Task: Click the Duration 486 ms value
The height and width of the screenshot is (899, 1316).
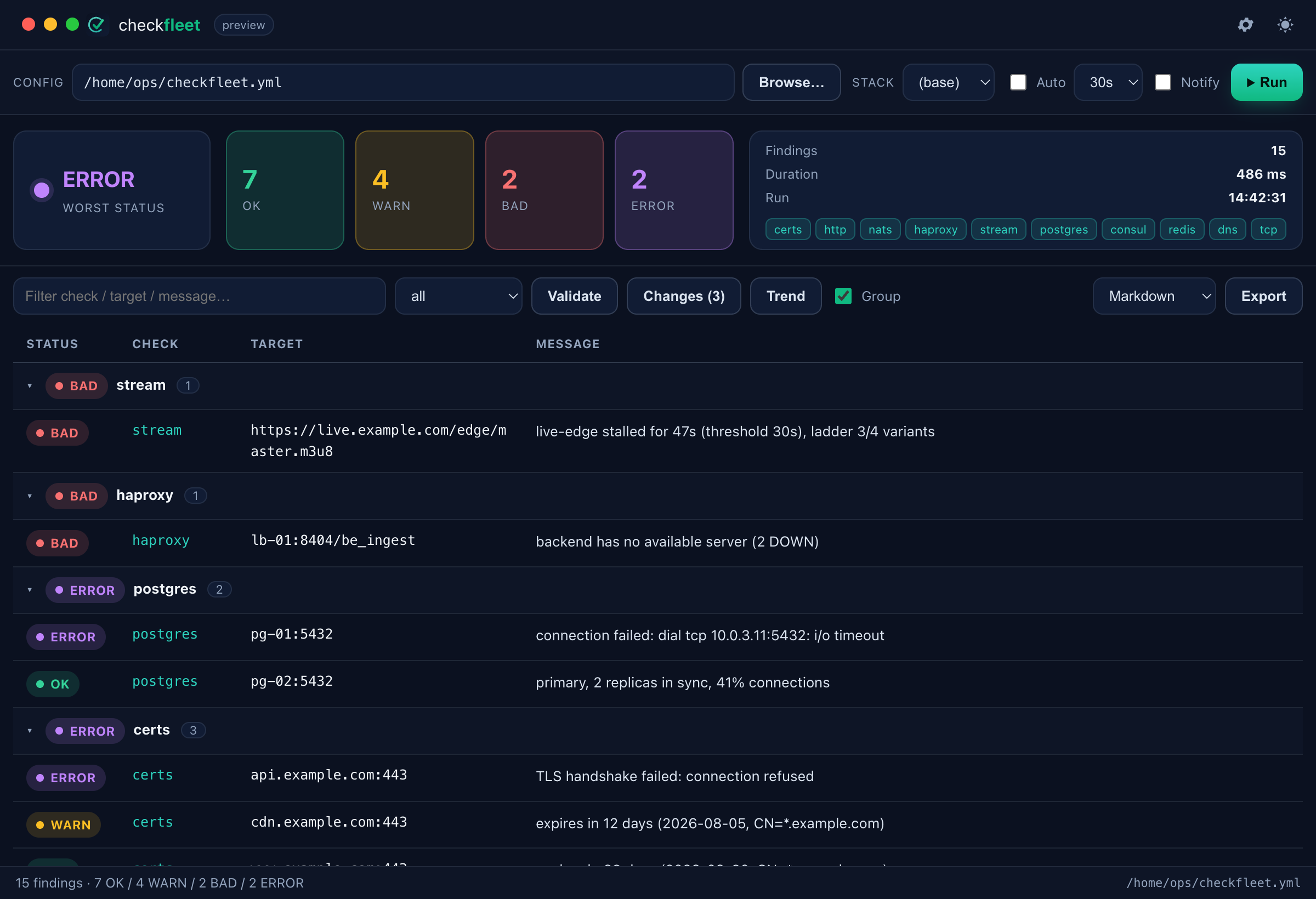Action: [1261, 174]
